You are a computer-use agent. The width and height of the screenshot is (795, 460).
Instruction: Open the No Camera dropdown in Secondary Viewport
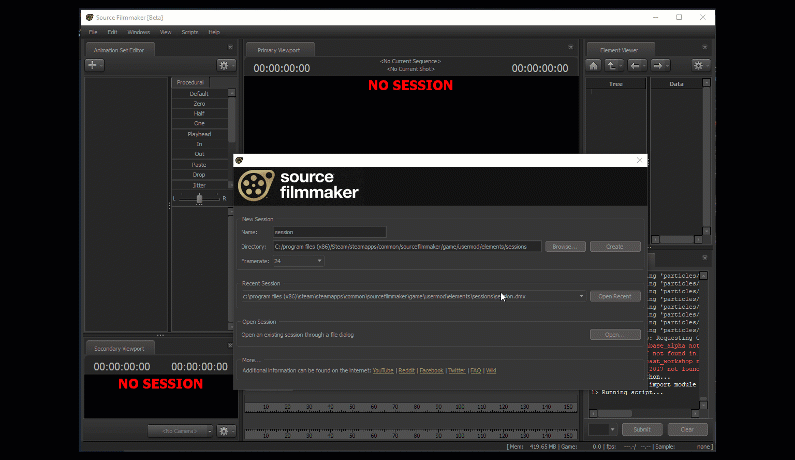coord(180,431)
